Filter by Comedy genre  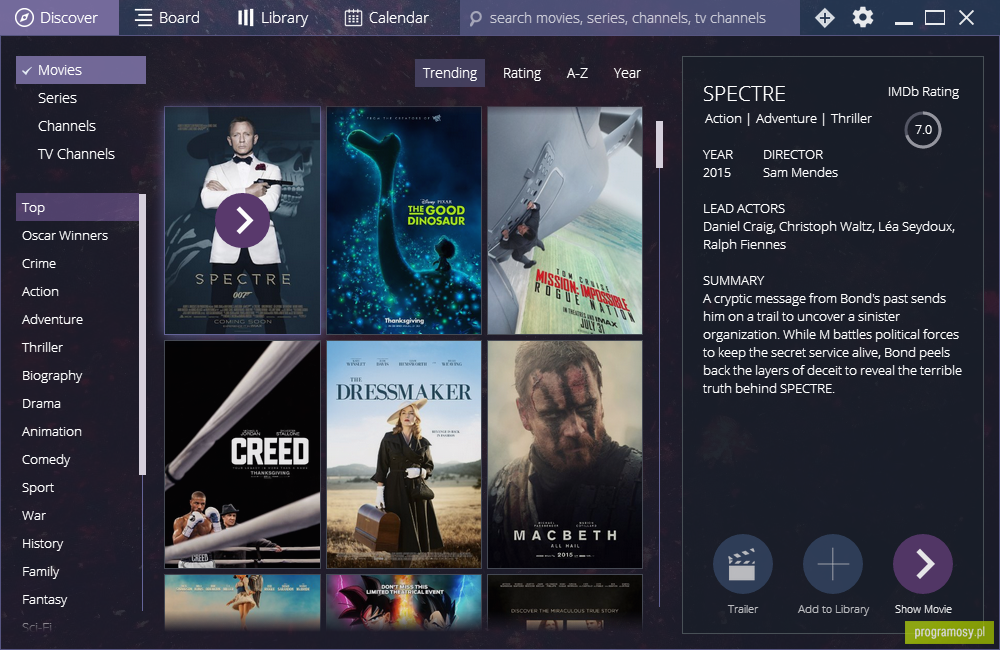coord(46,460)
